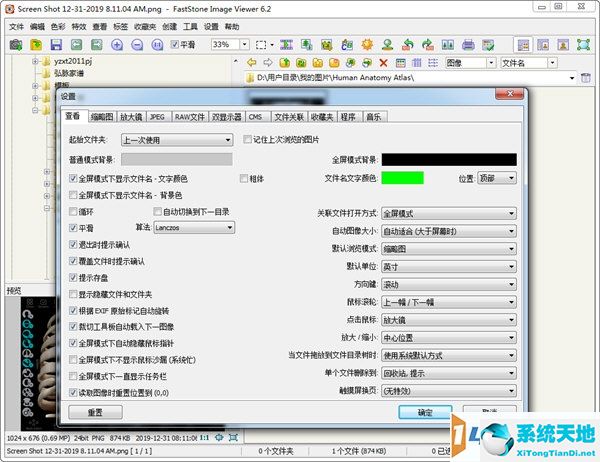Open the 设置 menu in the menu bar
This screenshot has height=462, width=600.
pos(211,26)
